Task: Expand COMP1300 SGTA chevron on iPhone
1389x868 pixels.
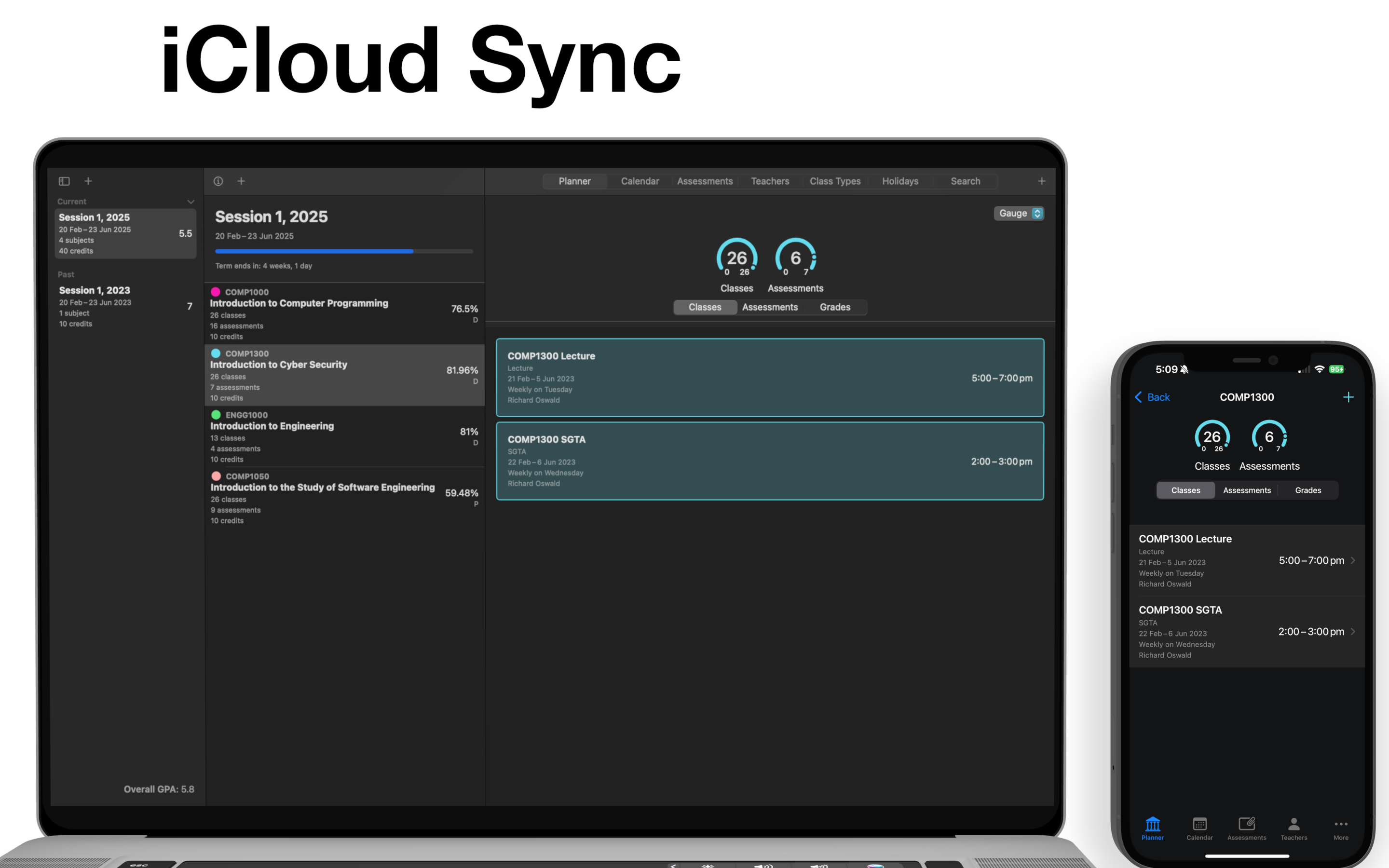Action: click(x=1353, y=632)
